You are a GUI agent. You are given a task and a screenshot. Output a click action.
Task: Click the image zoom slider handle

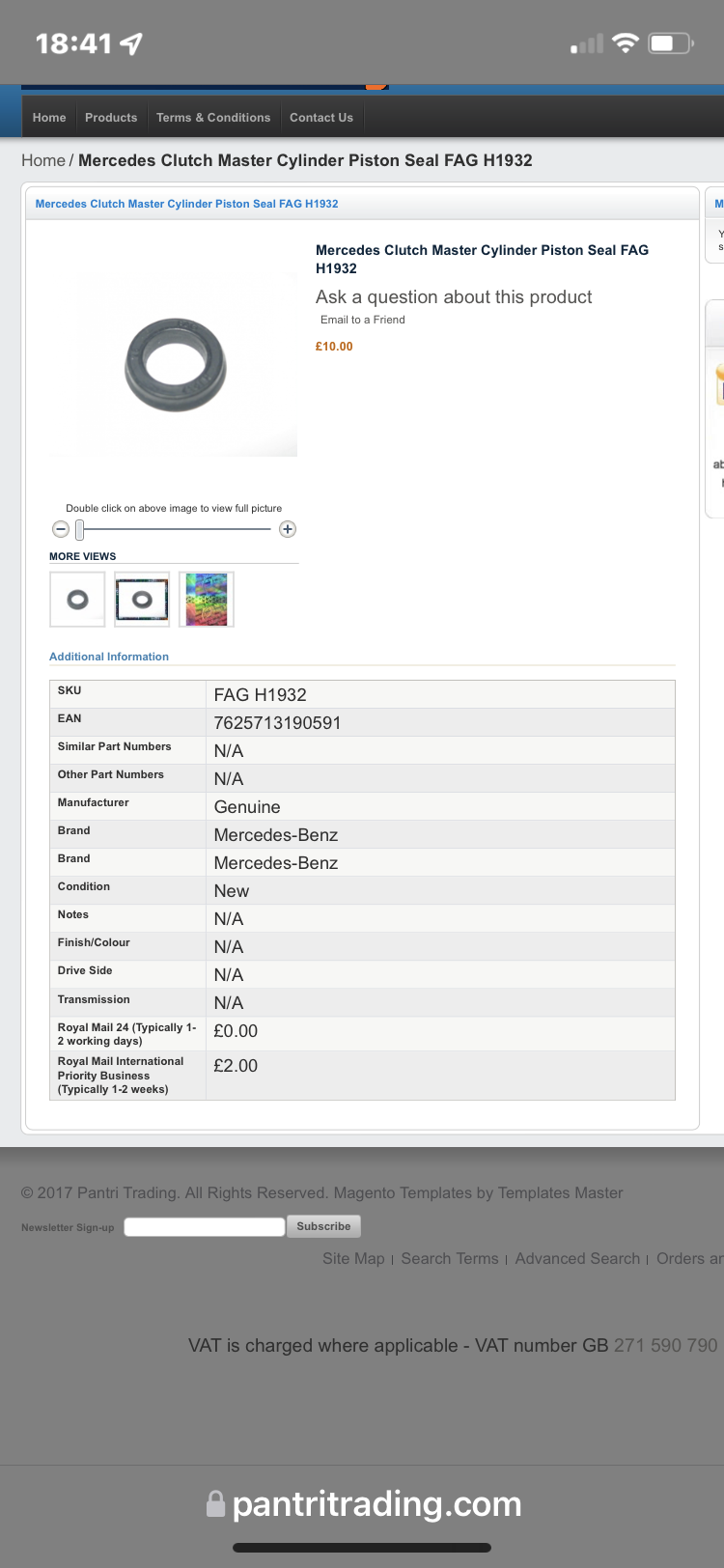pyautogui.click(x=80, y=529)
